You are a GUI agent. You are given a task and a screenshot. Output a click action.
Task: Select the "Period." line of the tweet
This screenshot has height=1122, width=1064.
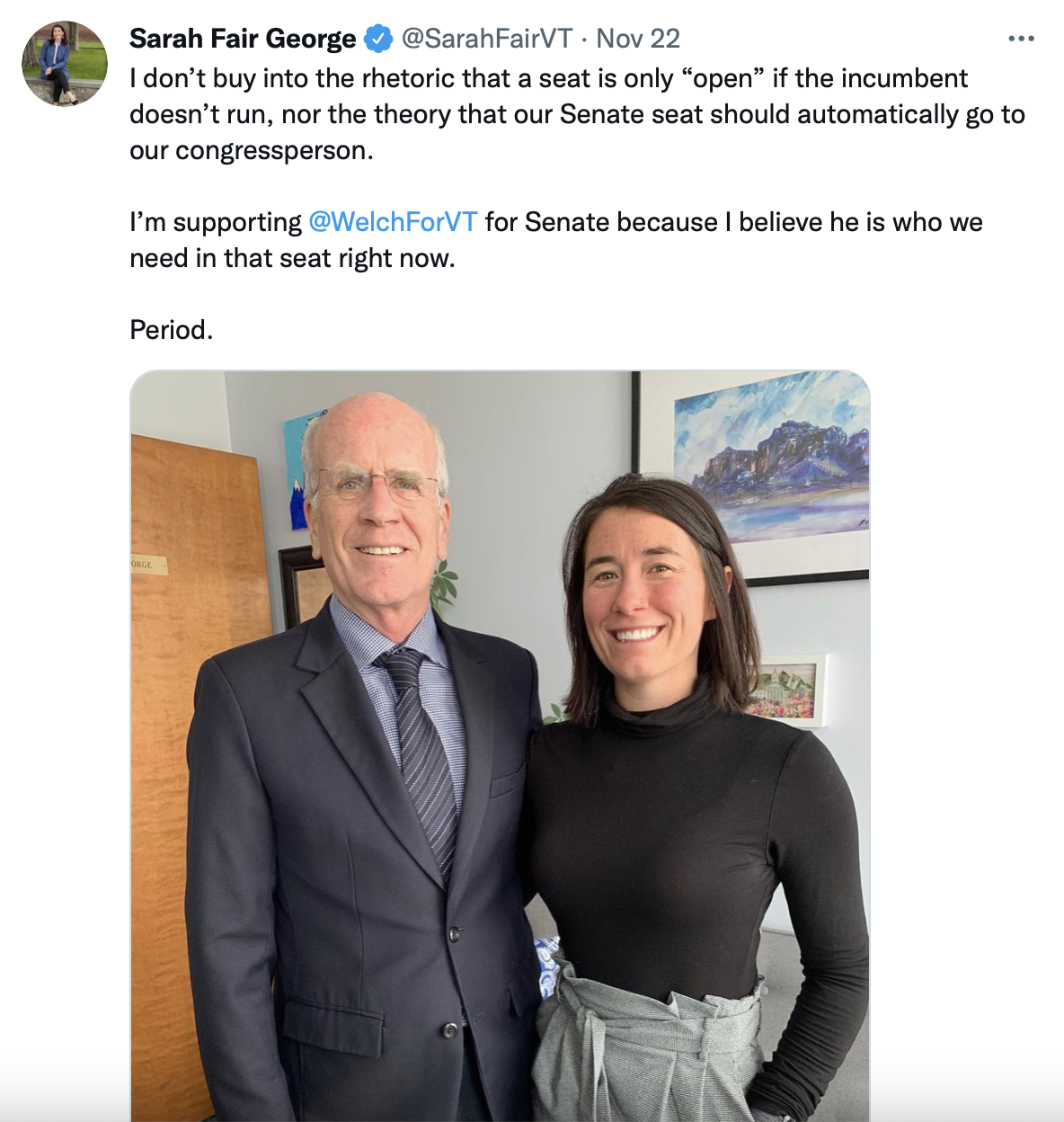click(172, 330)
